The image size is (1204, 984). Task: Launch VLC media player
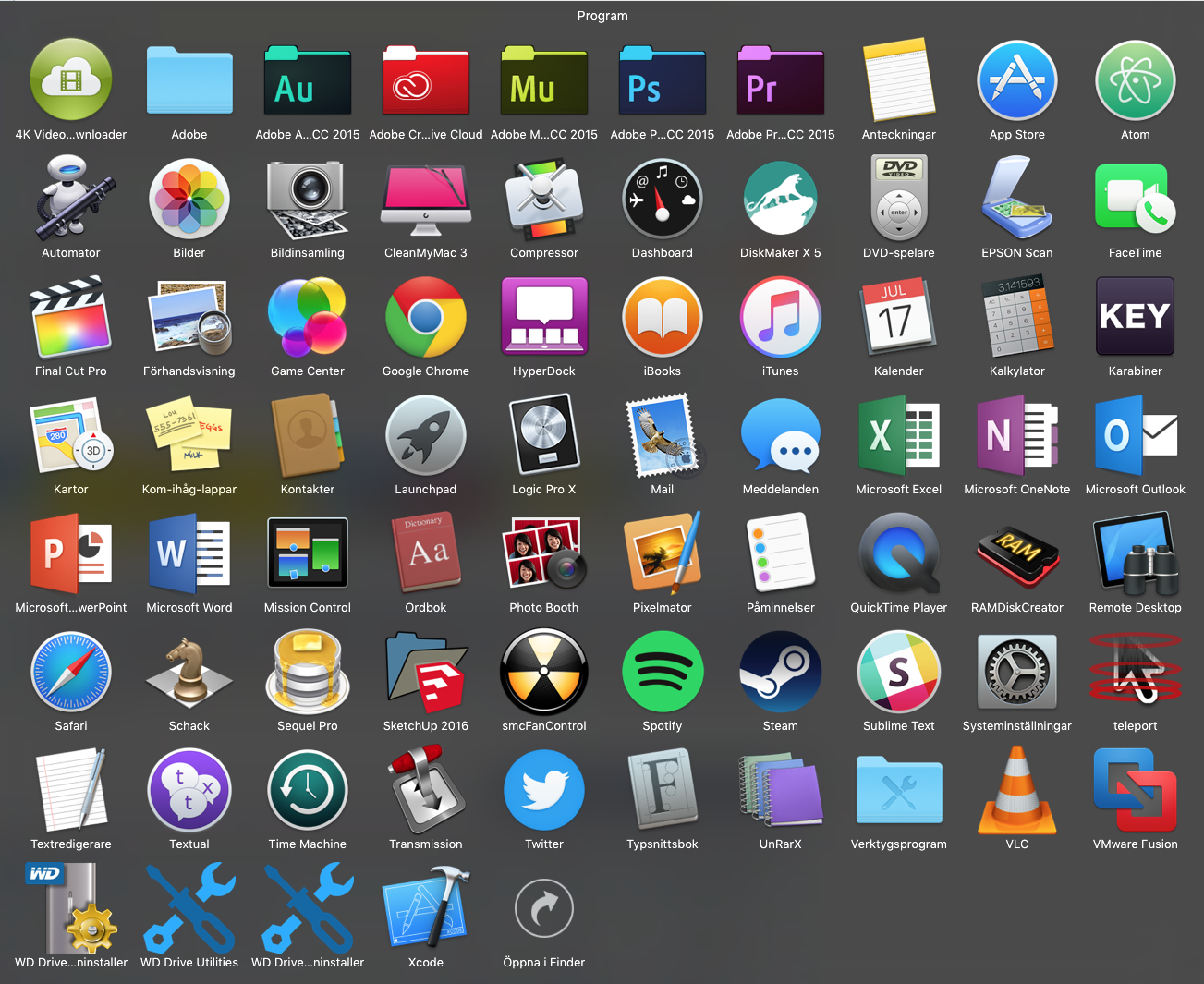click(1017, 789)
